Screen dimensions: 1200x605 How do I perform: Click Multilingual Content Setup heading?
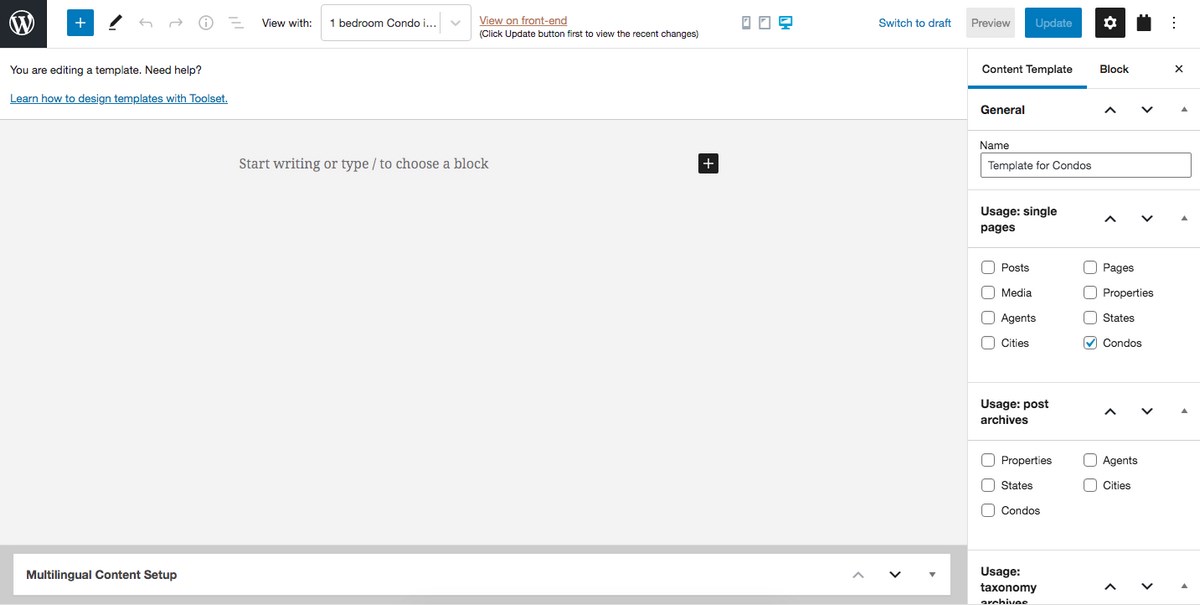(101, 575)
